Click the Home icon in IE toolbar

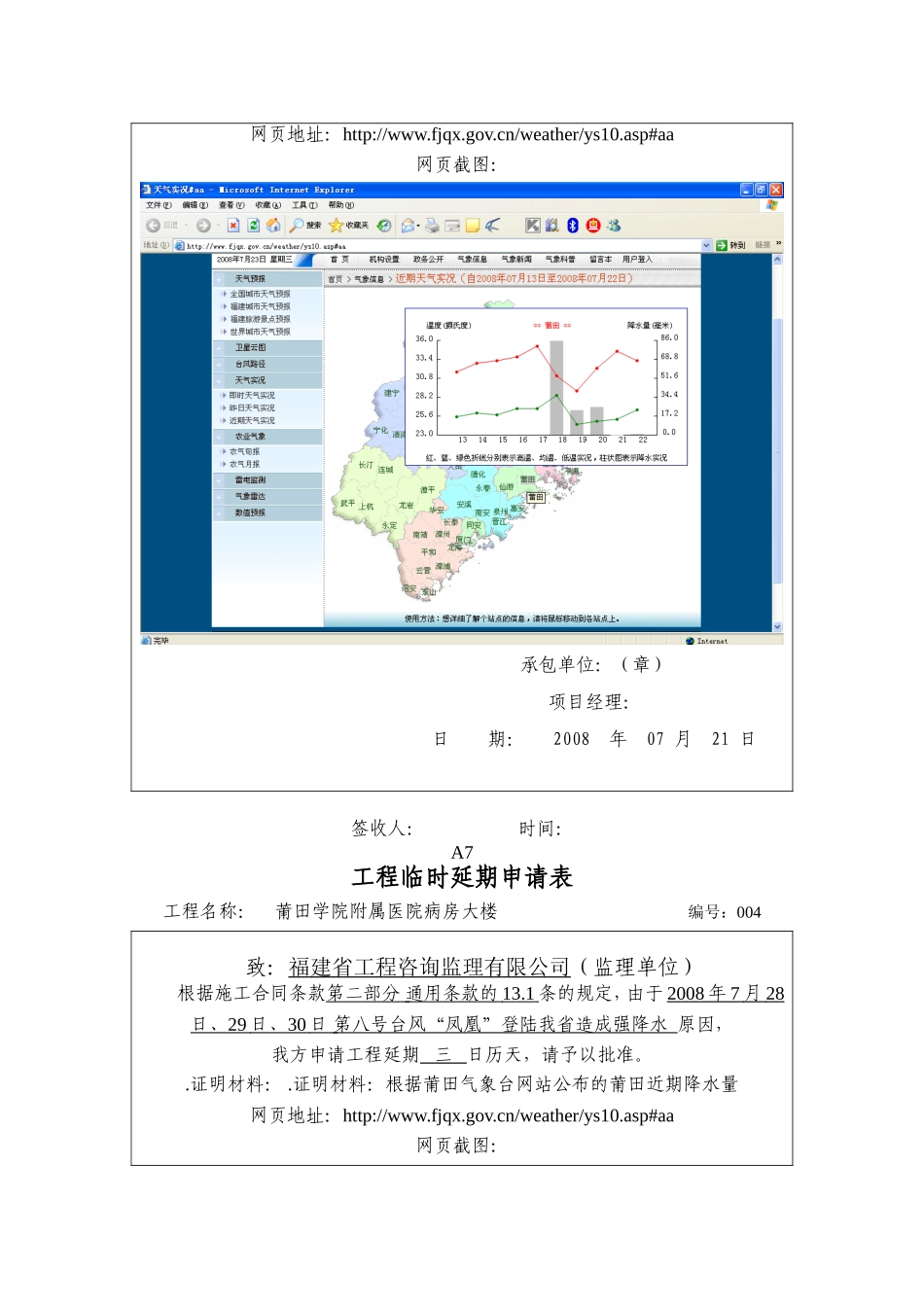coord(273,226)
